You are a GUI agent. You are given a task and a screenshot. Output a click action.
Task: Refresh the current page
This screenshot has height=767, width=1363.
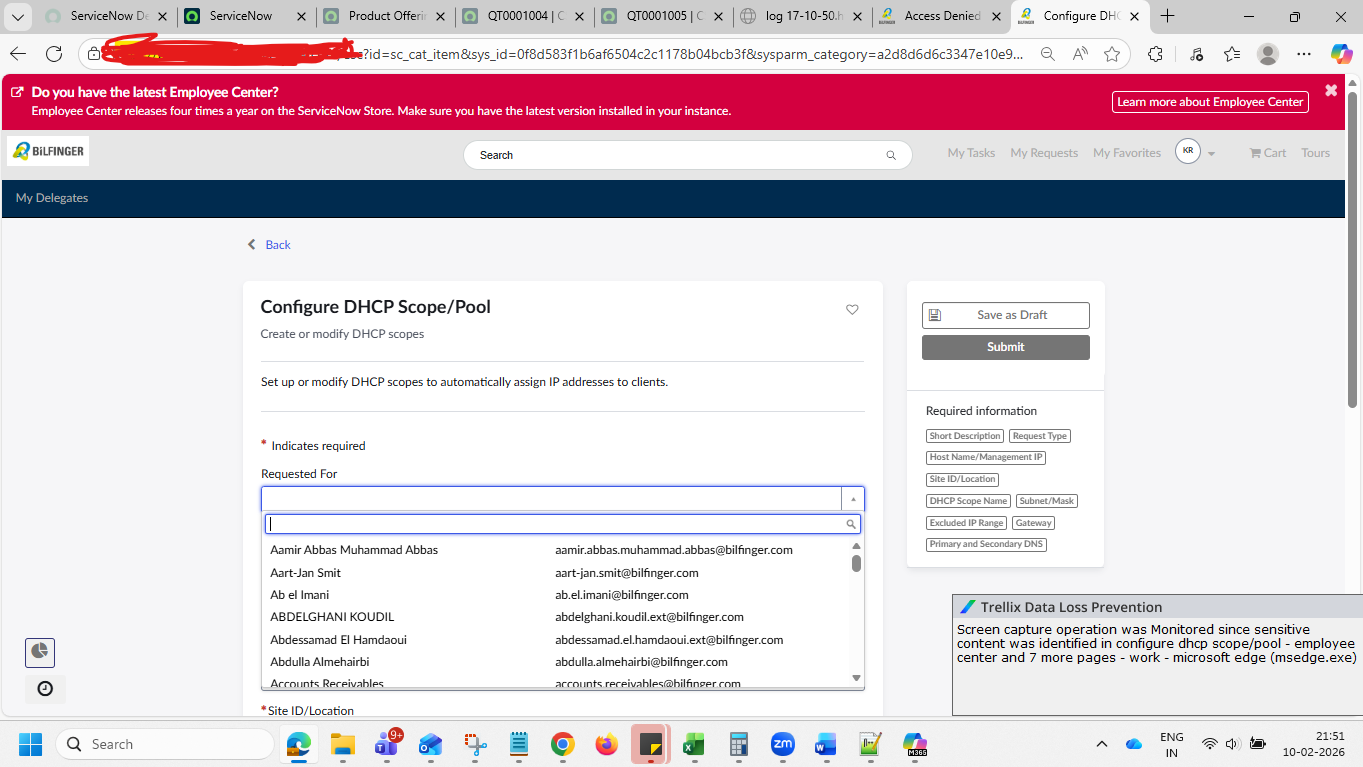[x=54, y=54]
